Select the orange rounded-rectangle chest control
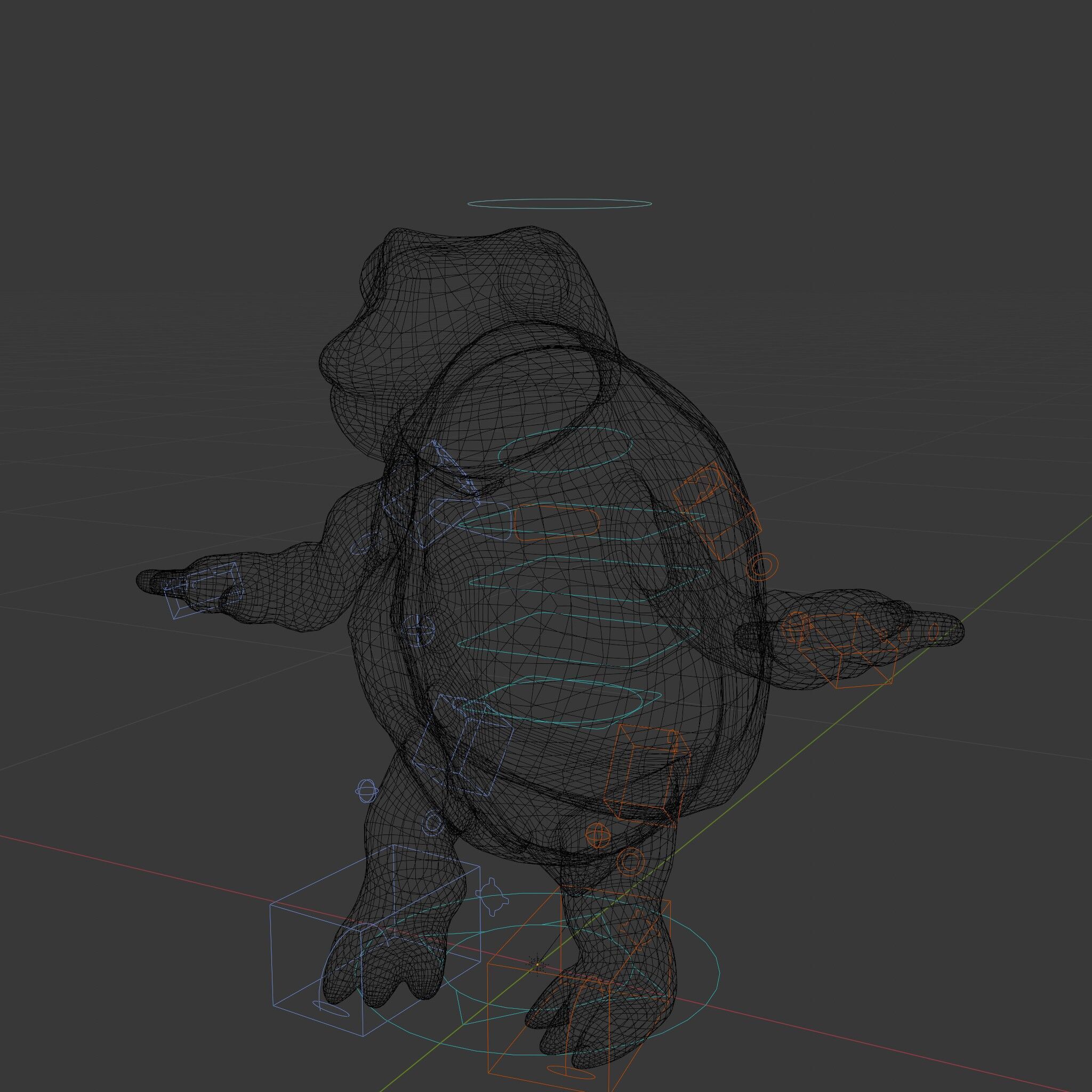This screenshot has width=1092, height=1092. [556, 523]
